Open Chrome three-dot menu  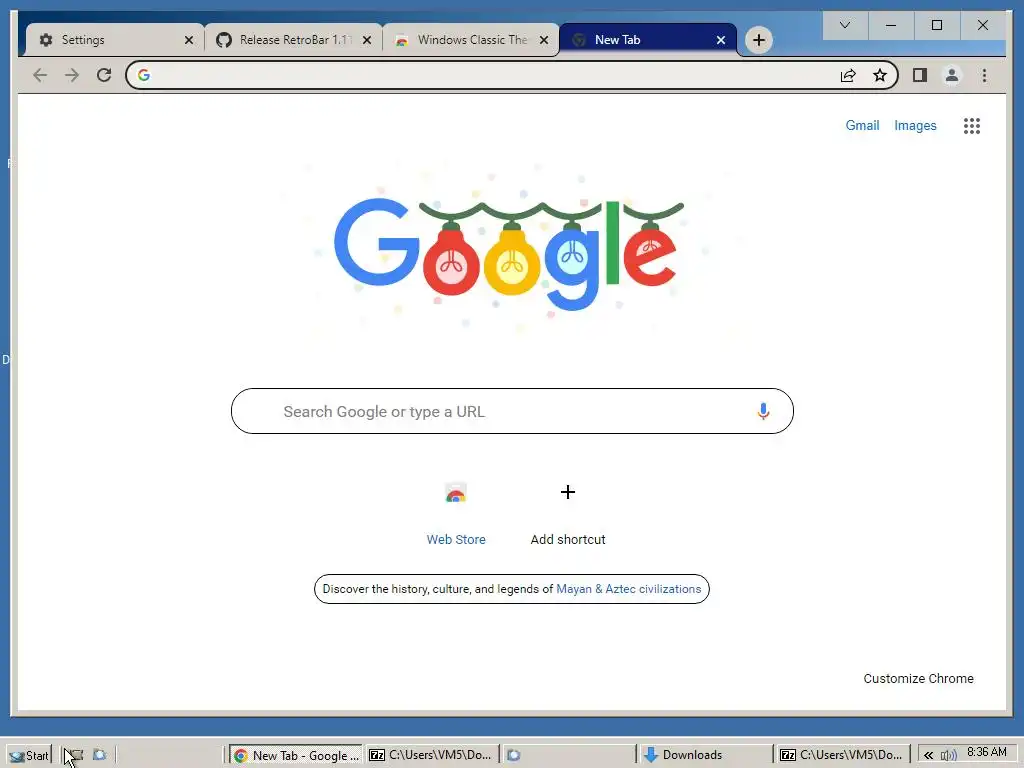point(984,76)
